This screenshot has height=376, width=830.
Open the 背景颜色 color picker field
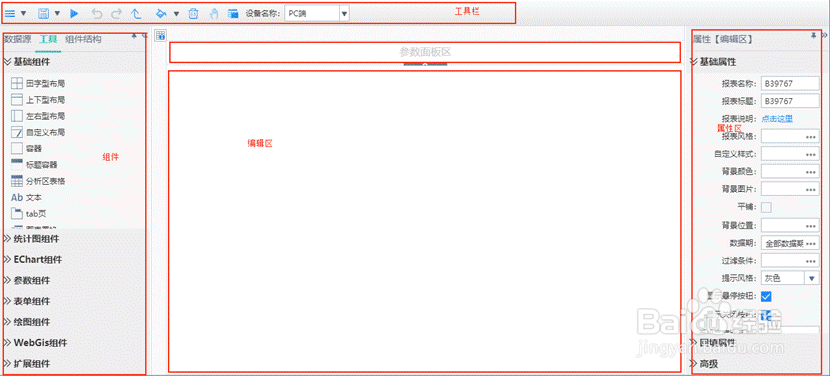point(790,172)
